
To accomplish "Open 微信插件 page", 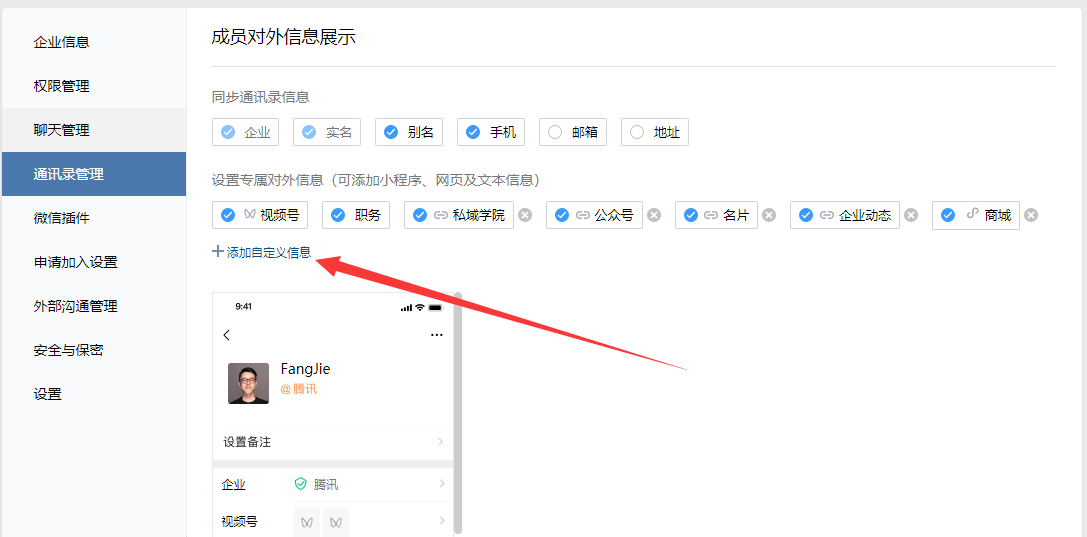I will [94, 218].
